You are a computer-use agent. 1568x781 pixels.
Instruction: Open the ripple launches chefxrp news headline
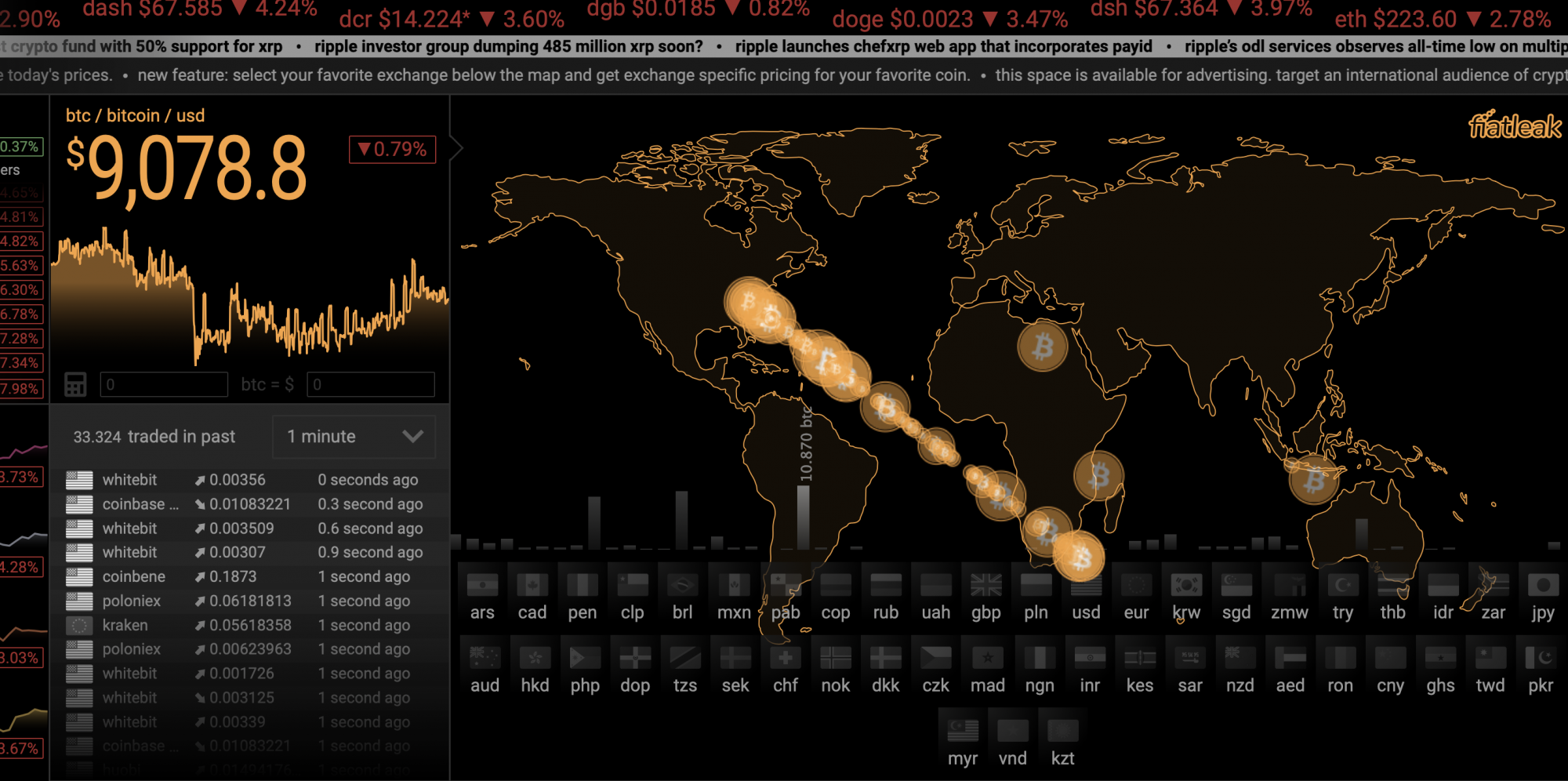943,46
